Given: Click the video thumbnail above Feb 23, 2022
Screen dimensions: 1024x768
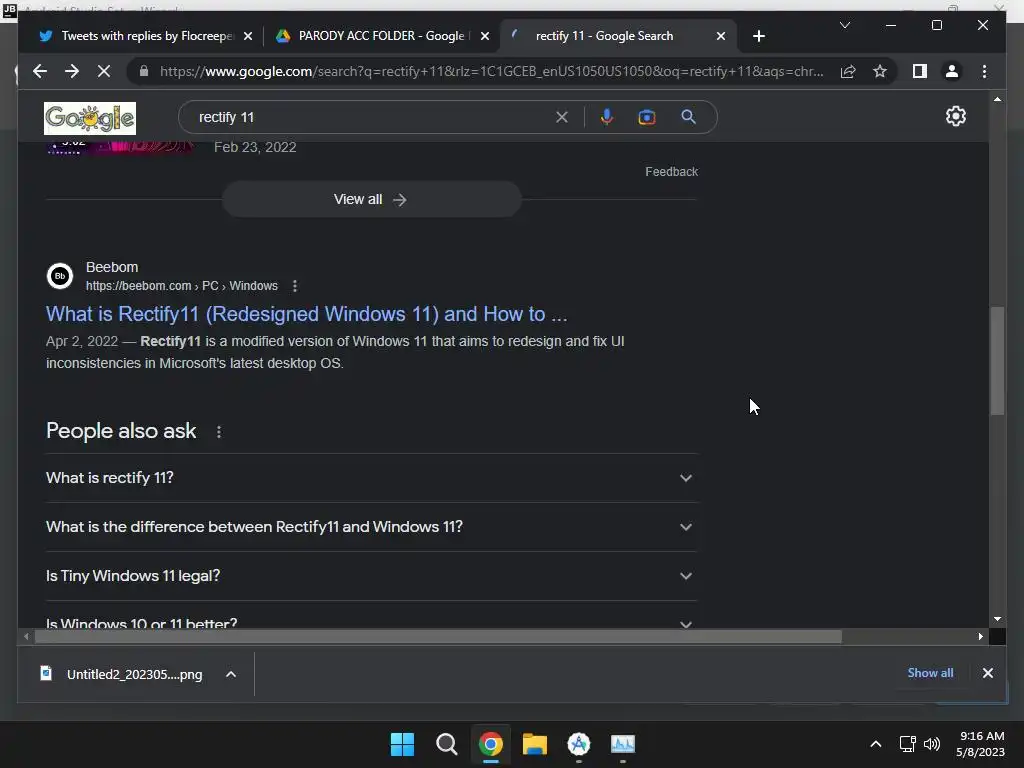Looking at the screenshot, I should 121,148.
